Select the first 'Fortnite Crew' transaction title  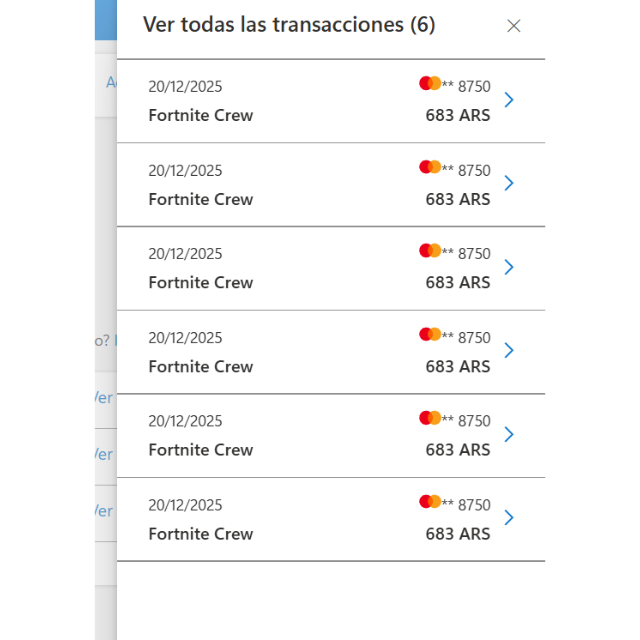point(201,115)
